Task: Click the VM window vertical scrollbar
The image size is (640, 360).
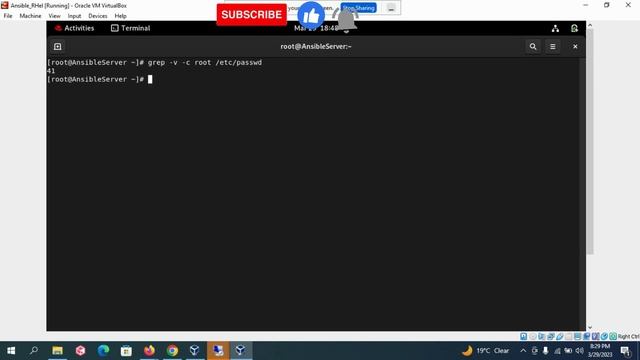Action: [590, 141]
